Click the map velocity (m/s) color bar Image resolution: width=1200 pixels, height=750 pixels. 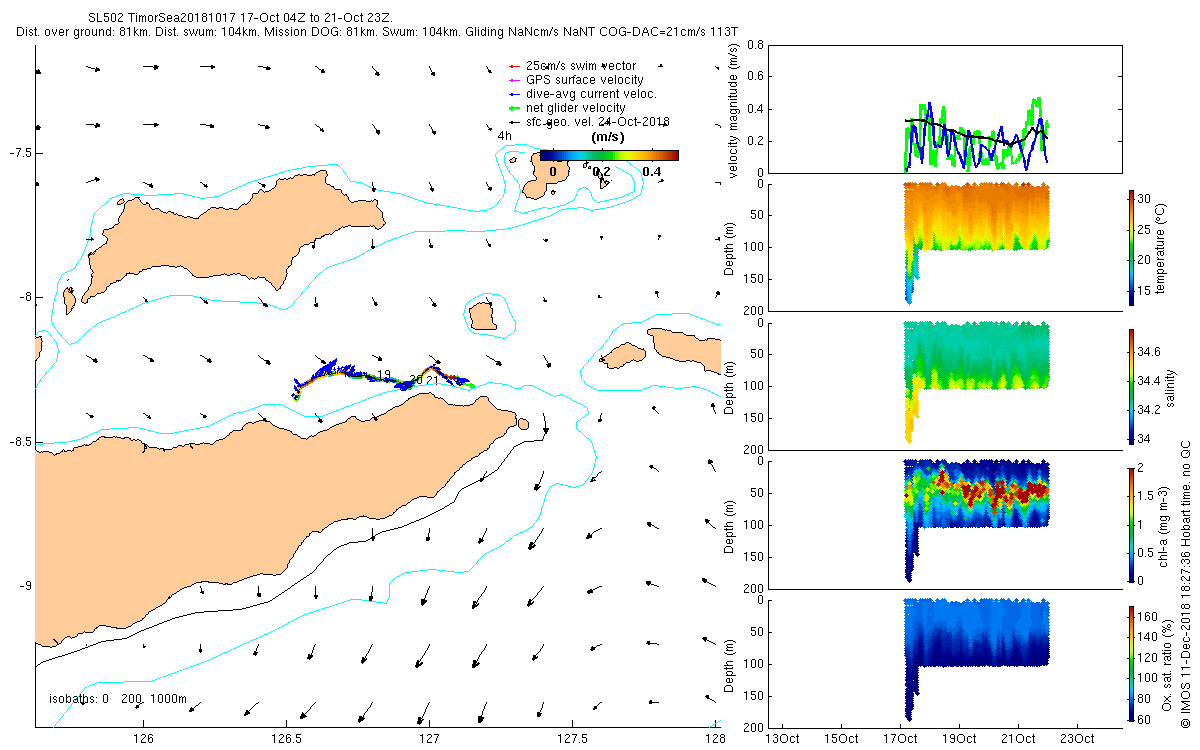(609, 155)
